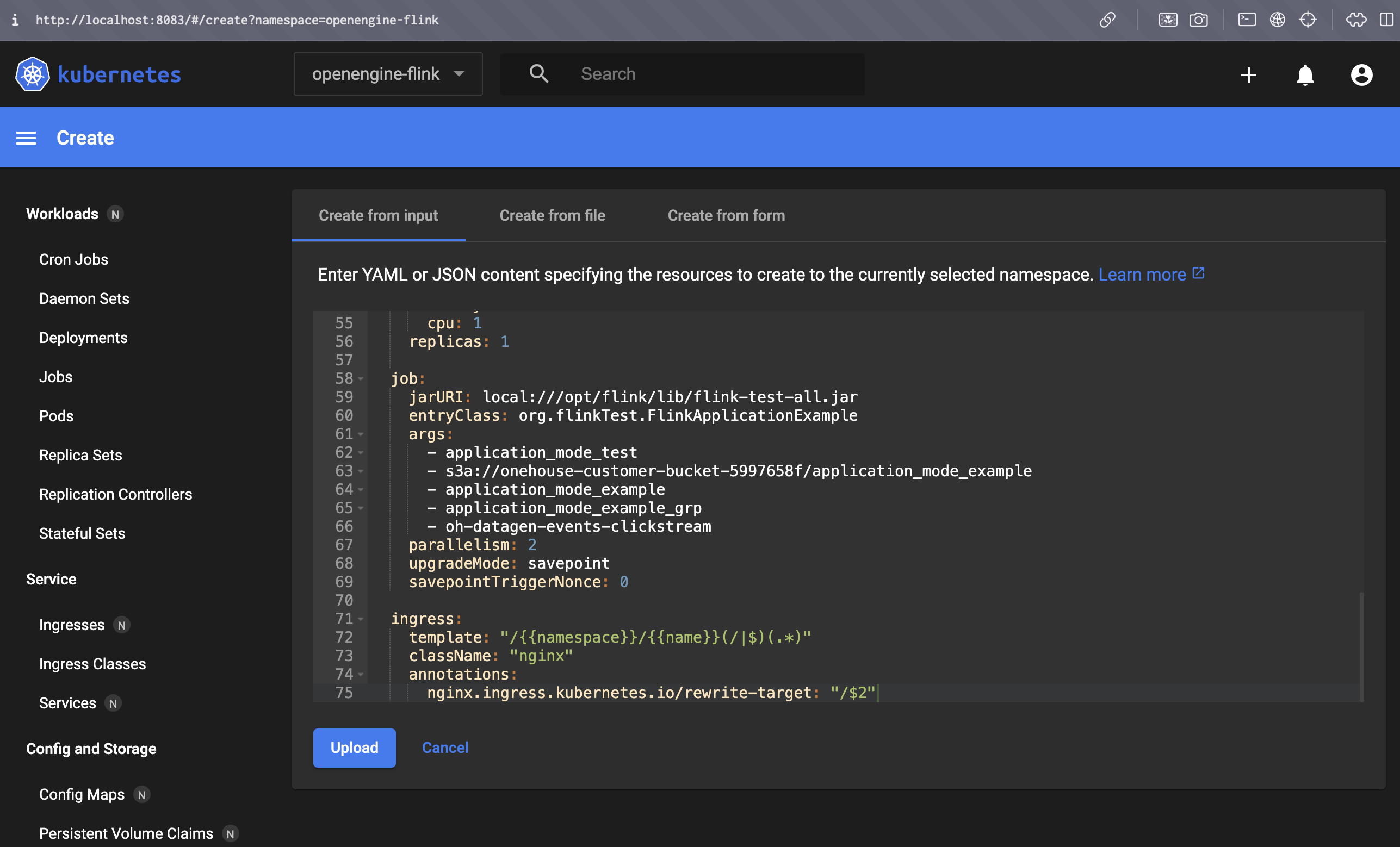Viewport: 1400px width, 847px height.
Task: Toggle fold arrow at line 63
Action: (x=361, y=471)
